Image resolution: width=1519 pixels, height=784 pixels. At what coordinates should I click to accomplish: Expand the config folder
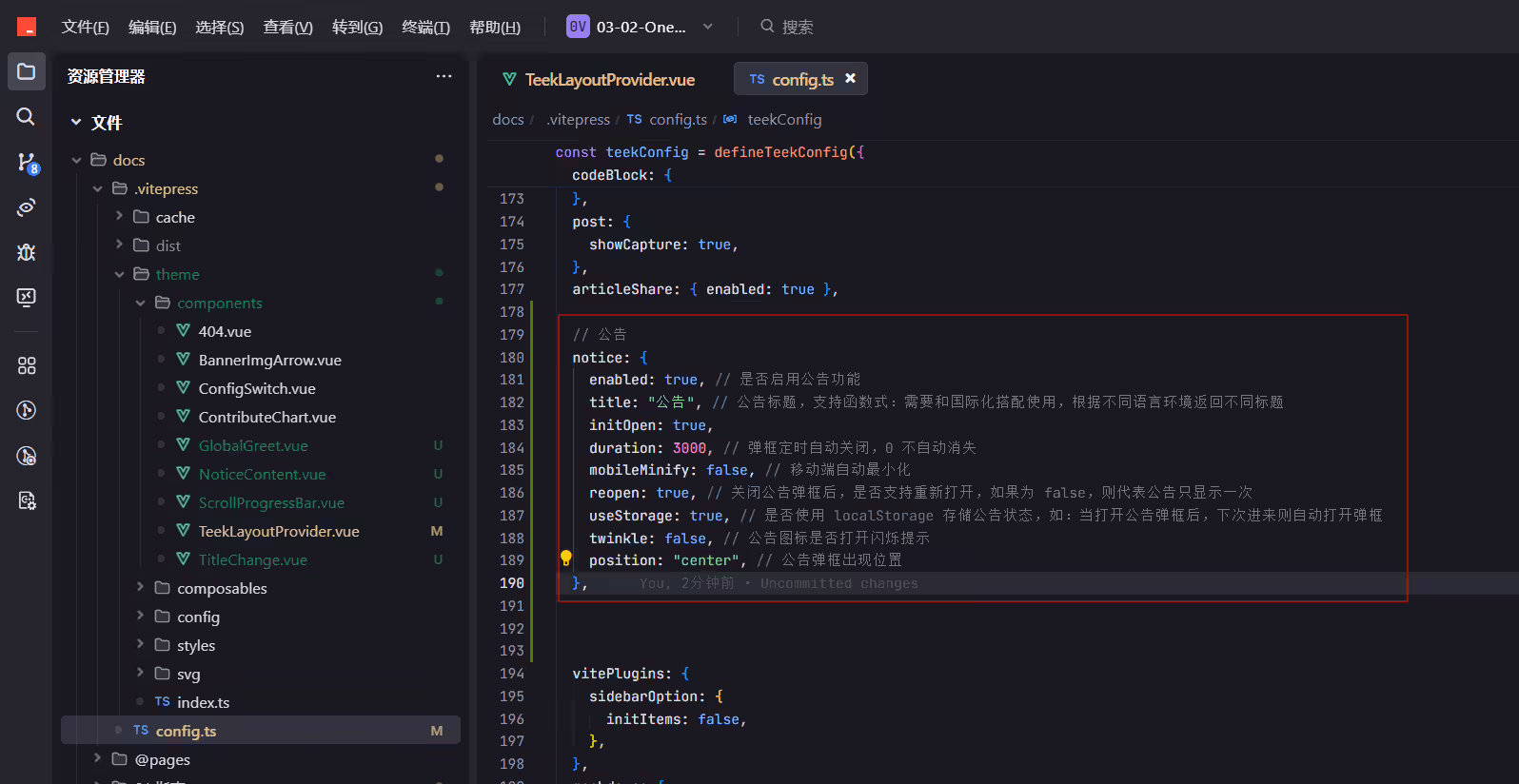140,616
